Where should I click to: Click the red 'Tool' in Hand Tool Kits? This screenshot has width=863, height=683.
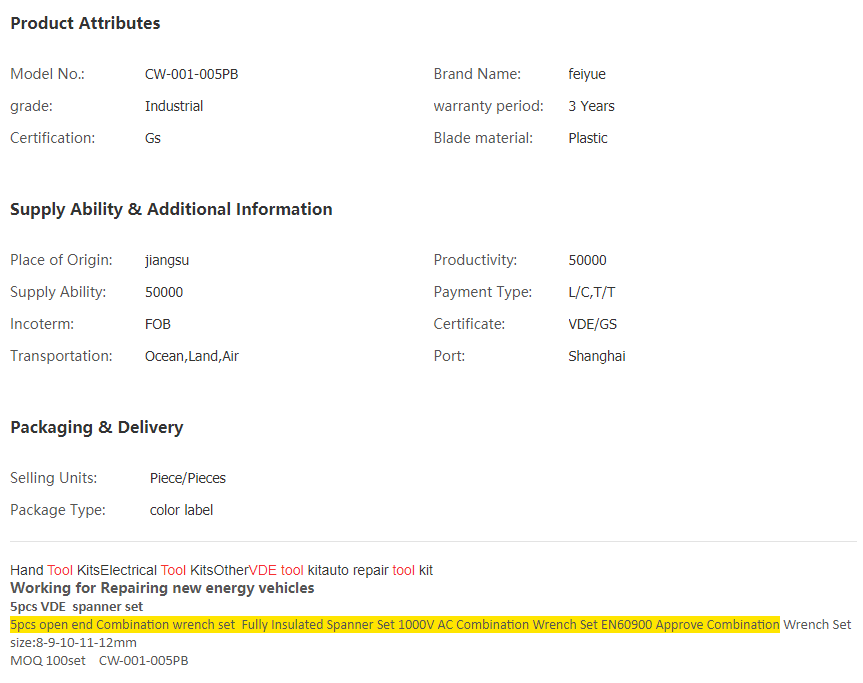click(x=60, y=570)
